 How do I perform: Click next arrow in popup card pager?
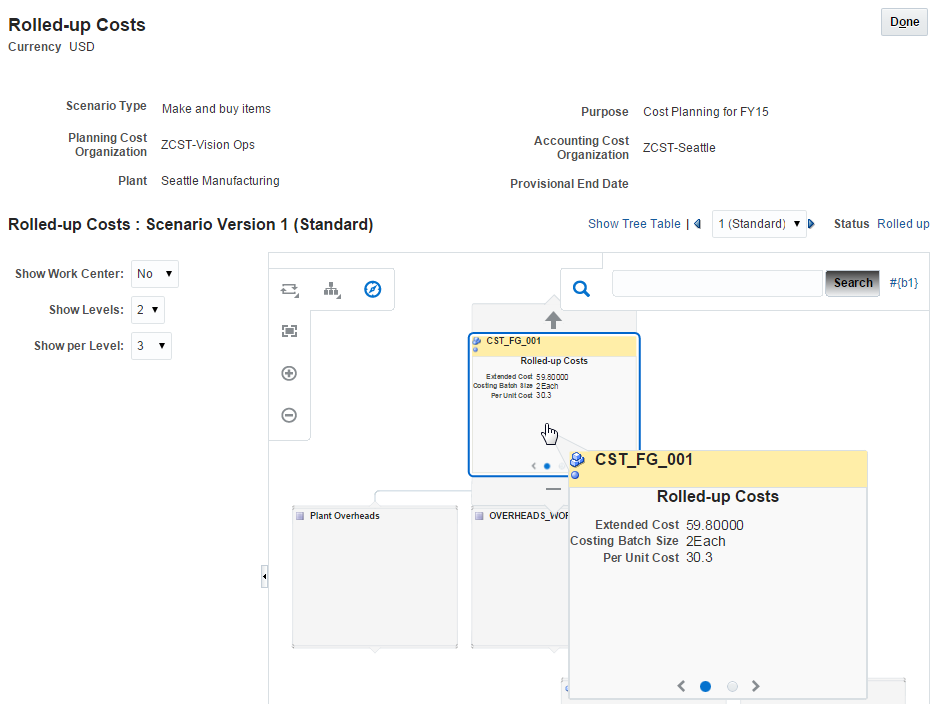click(x=756, y=686)
